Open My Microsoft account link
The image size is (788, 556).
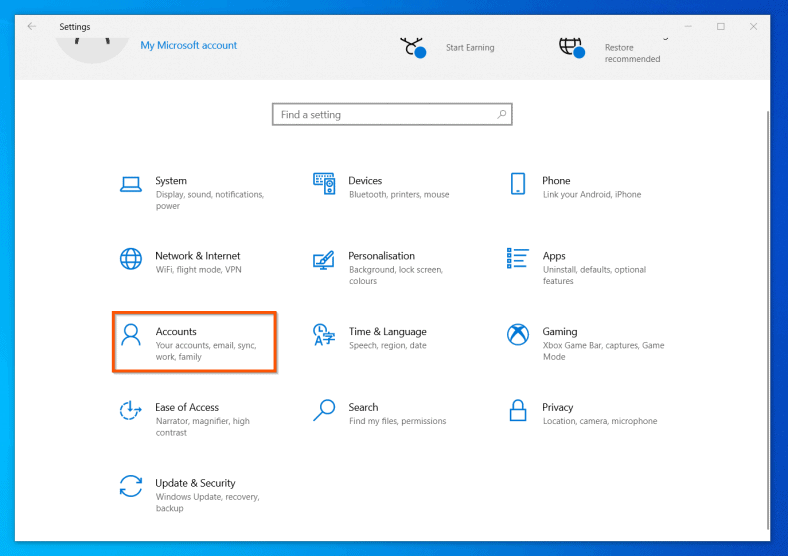[188, 45]
